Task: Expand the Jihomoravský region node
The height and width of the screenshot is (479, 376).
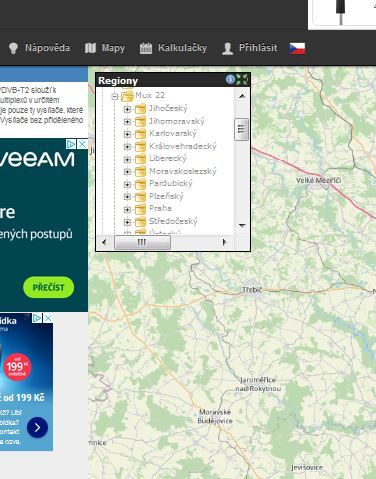Action: pos(127,122)
